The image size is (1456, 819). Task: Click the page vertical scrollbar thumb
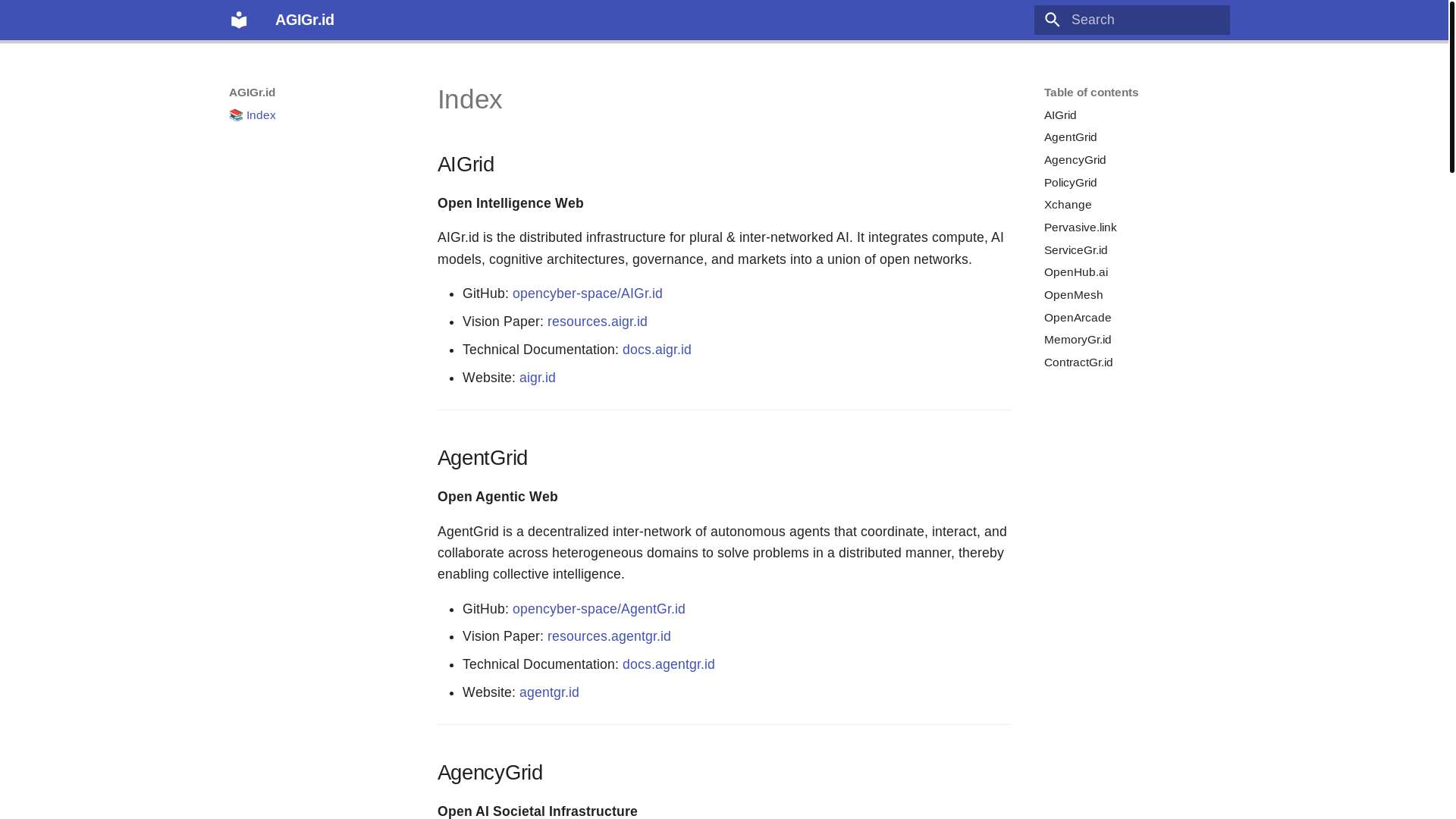pos(1451,86)
